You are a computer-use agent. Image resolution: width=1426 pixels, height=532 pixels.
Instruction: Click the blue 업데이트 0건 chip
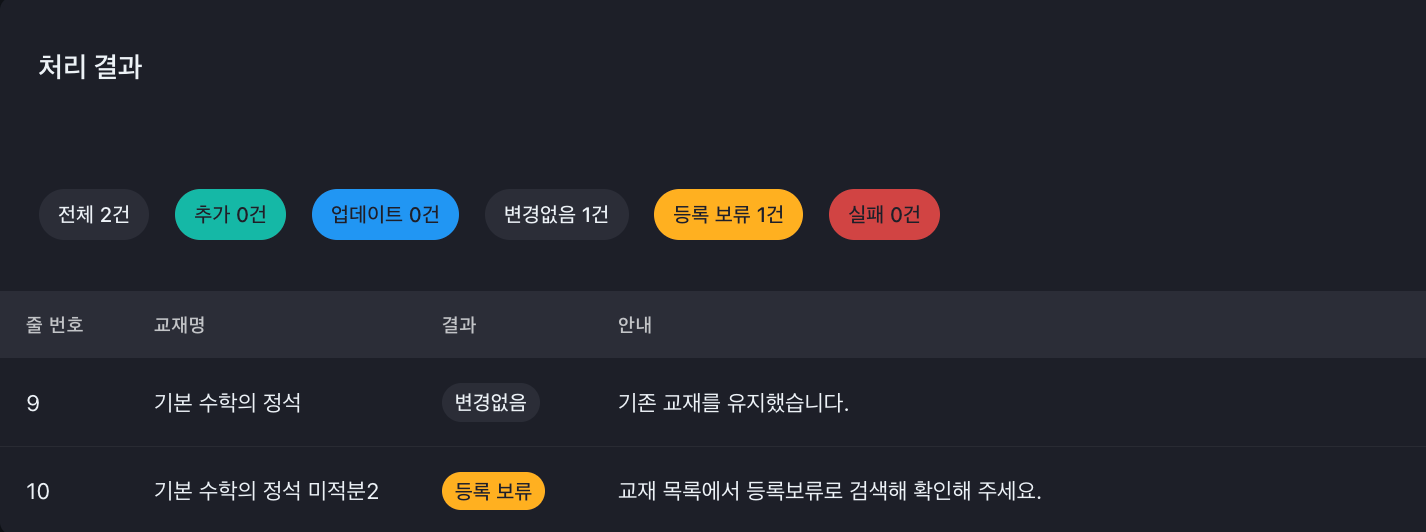385,214
